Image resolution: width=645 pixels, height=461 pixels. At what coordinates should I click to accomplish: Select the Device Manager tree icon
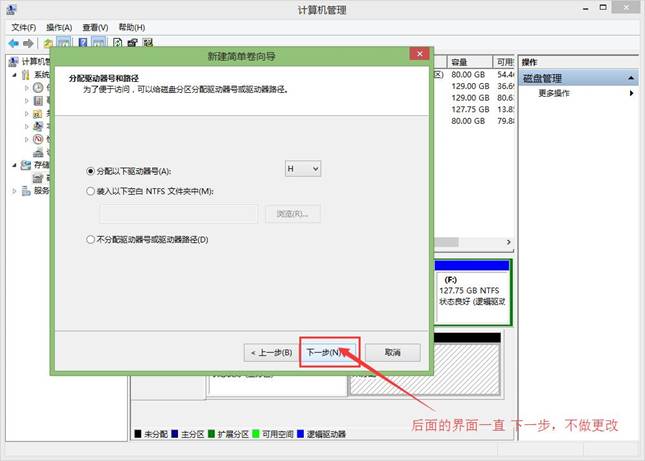point(38,152)
